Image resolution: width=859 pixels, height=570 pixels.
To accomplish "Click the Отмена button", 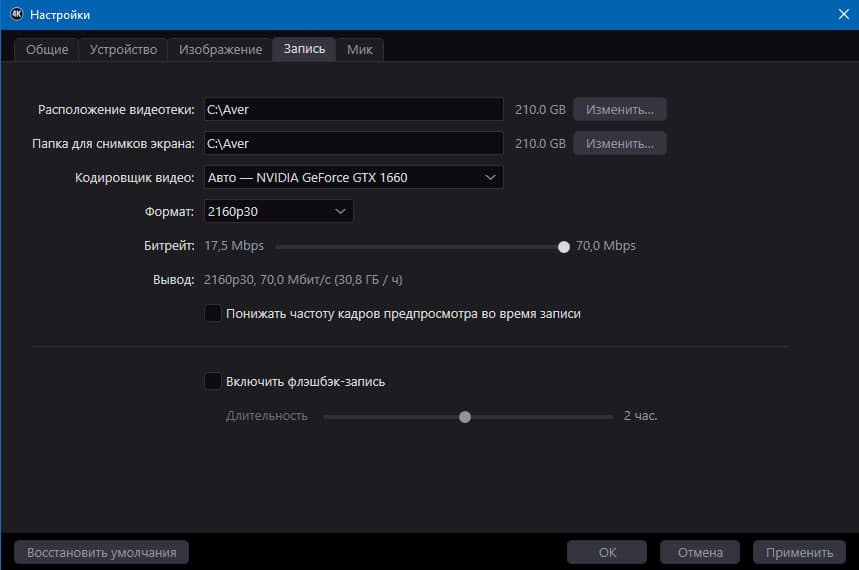I will pyautogui.click(x=700, y=552).
